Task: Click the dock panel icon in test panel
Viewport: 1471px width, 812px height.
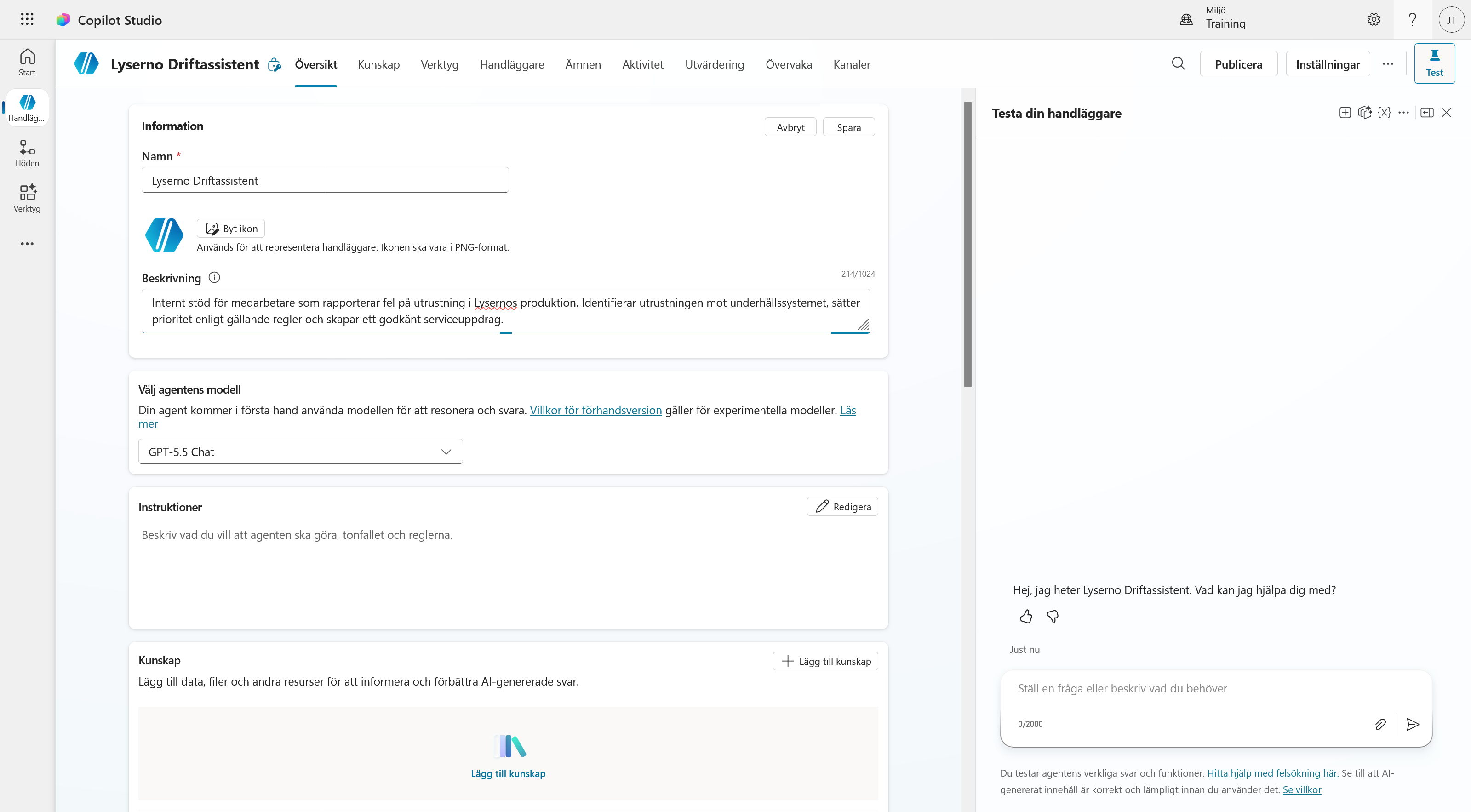Action: tap(1426, 113)
